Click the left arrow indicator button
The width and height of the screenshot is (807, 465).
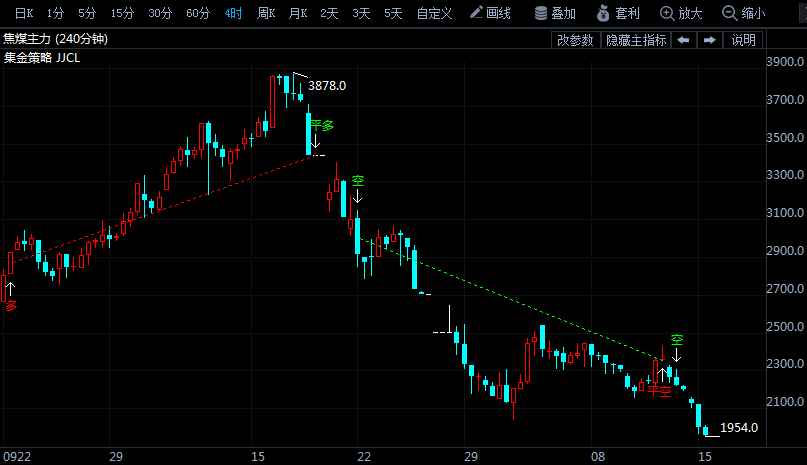pos(683,40)
